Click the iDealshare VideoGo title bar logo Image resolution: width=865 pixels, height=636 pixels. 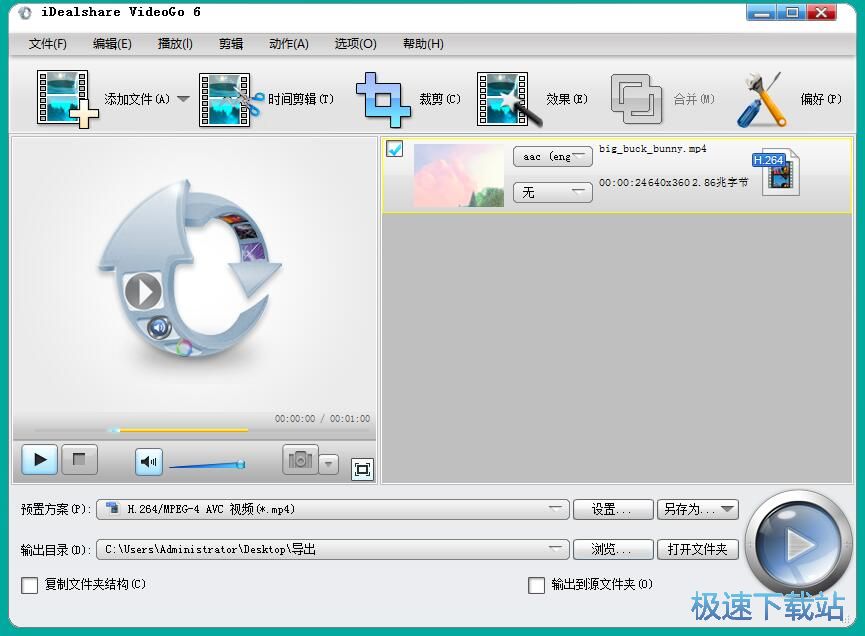[x=25, y=13]
